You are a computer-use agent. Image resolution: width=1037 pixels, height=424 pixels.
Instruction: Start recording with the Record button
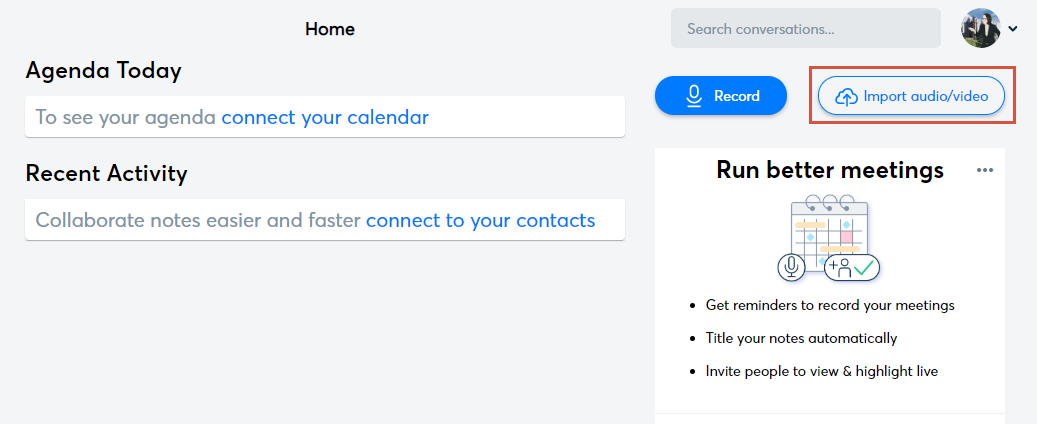(721, 96)
